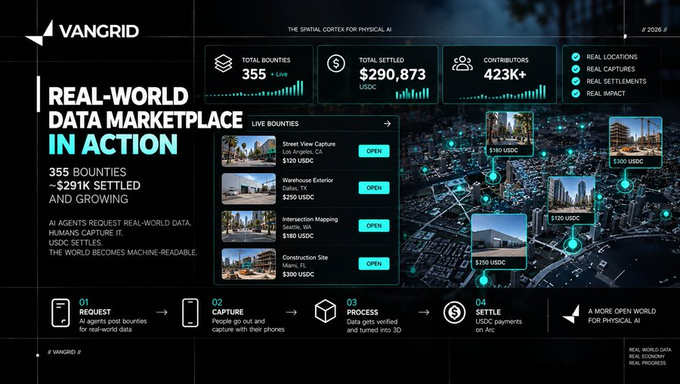Click 'Seattle, WA' location text
Image resolution: width=680 pixels, height=384 pixels.
pos(297,227)
